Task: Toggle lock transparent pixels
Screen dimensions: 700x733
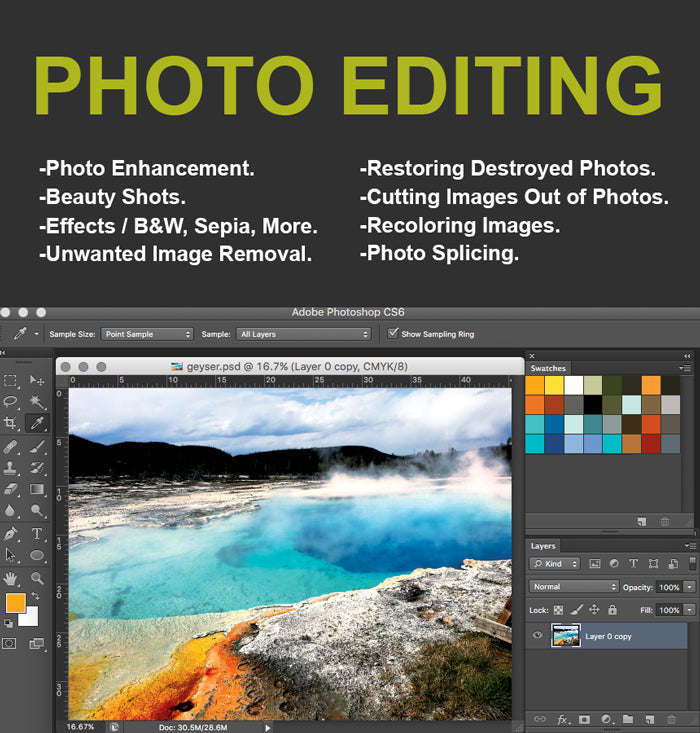Action: coord(558,610)
